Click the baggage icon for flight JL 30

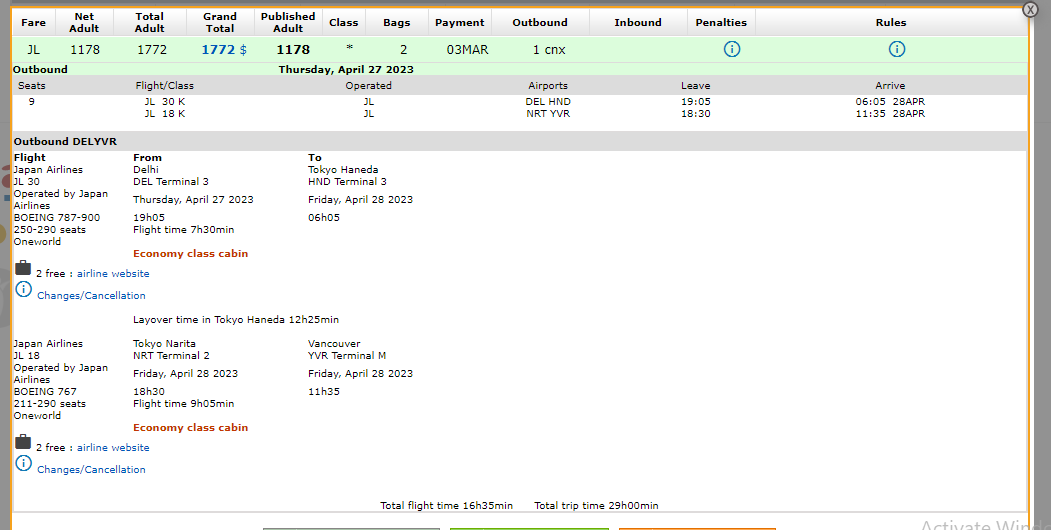(23, 268)
